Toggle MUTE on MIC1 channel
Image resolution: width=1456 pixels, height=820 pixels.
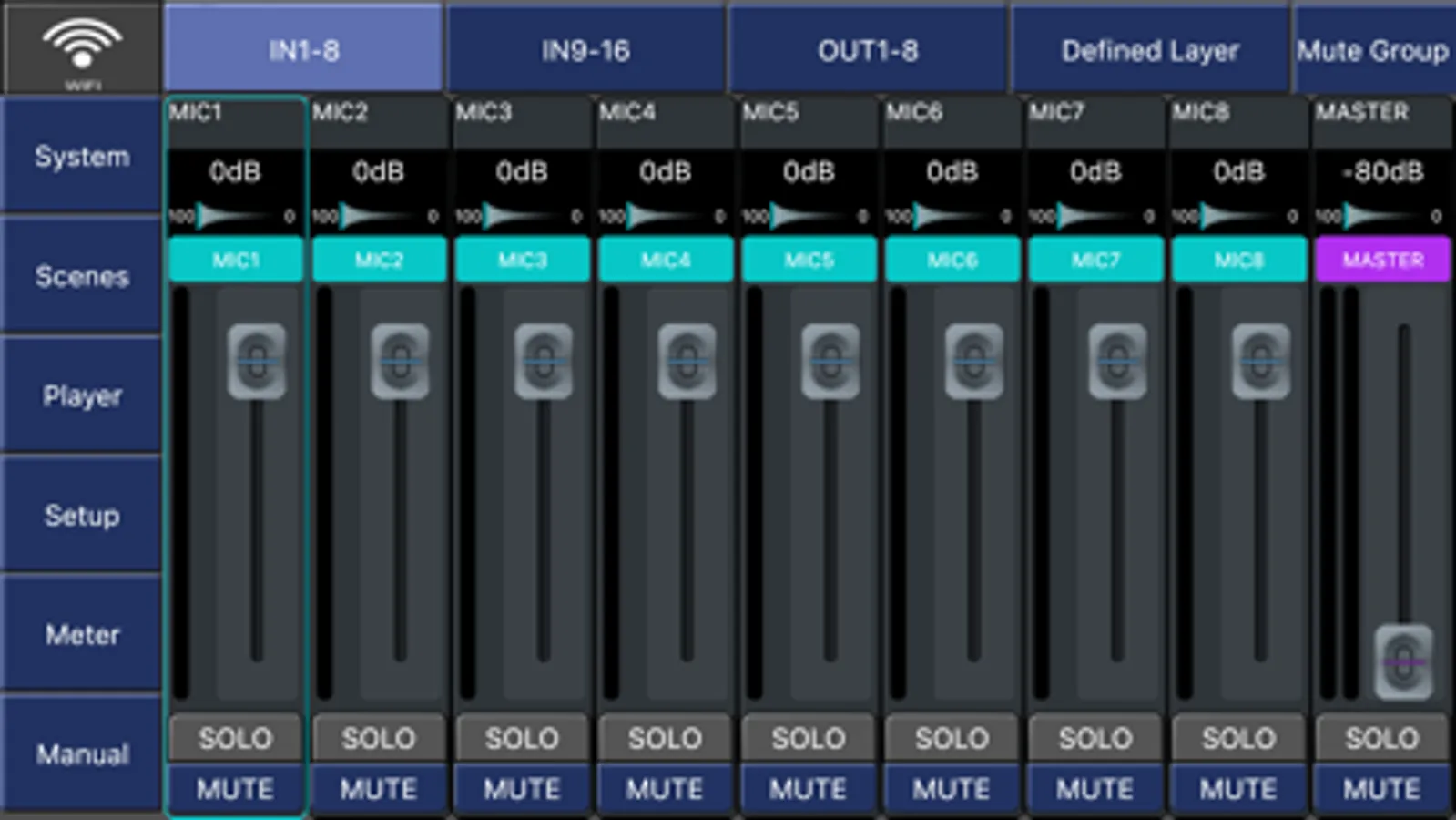coord(235,788)
